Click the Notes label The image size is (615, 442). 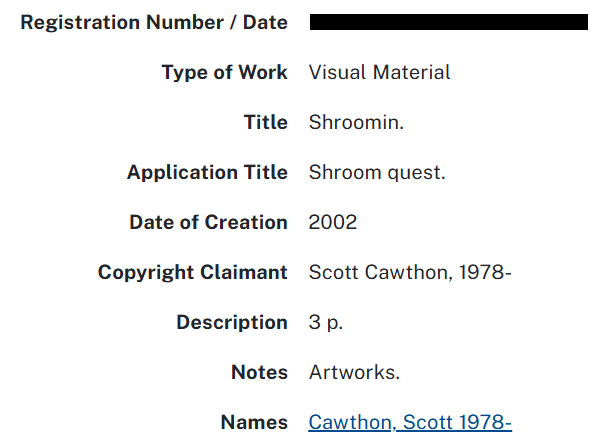pos(259,372)
